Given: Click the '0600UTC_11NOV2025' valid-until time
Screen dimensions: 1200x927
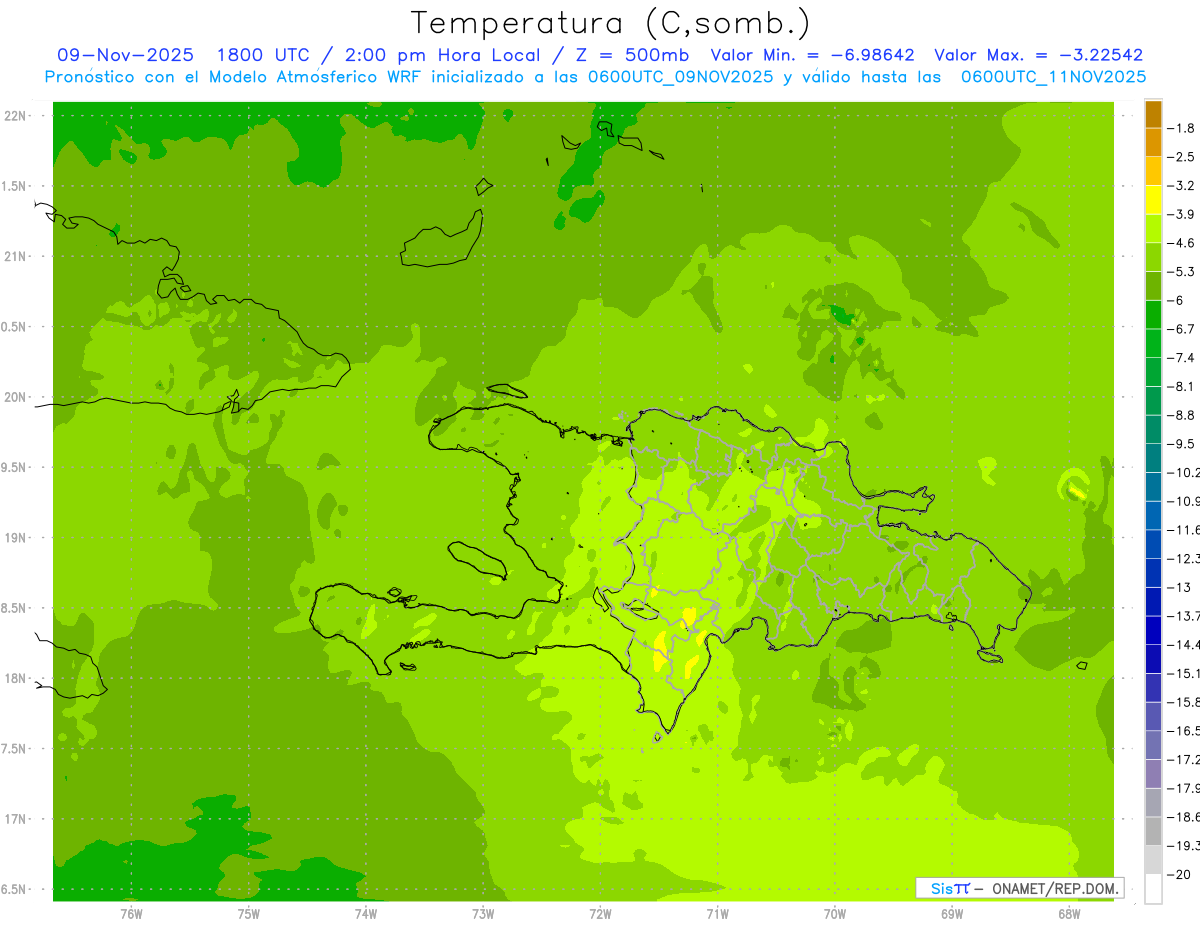Looking at the screenshot, I should (1053, 77).
